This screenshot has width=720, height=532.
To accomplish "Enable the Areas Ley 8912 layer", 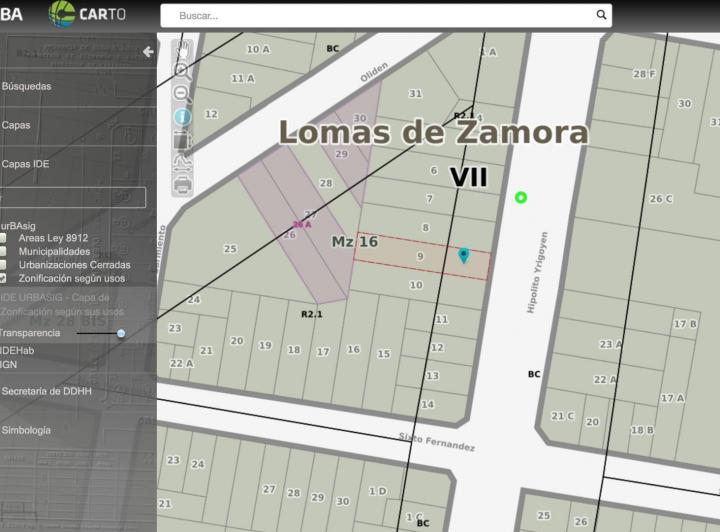I will [3, 238].
